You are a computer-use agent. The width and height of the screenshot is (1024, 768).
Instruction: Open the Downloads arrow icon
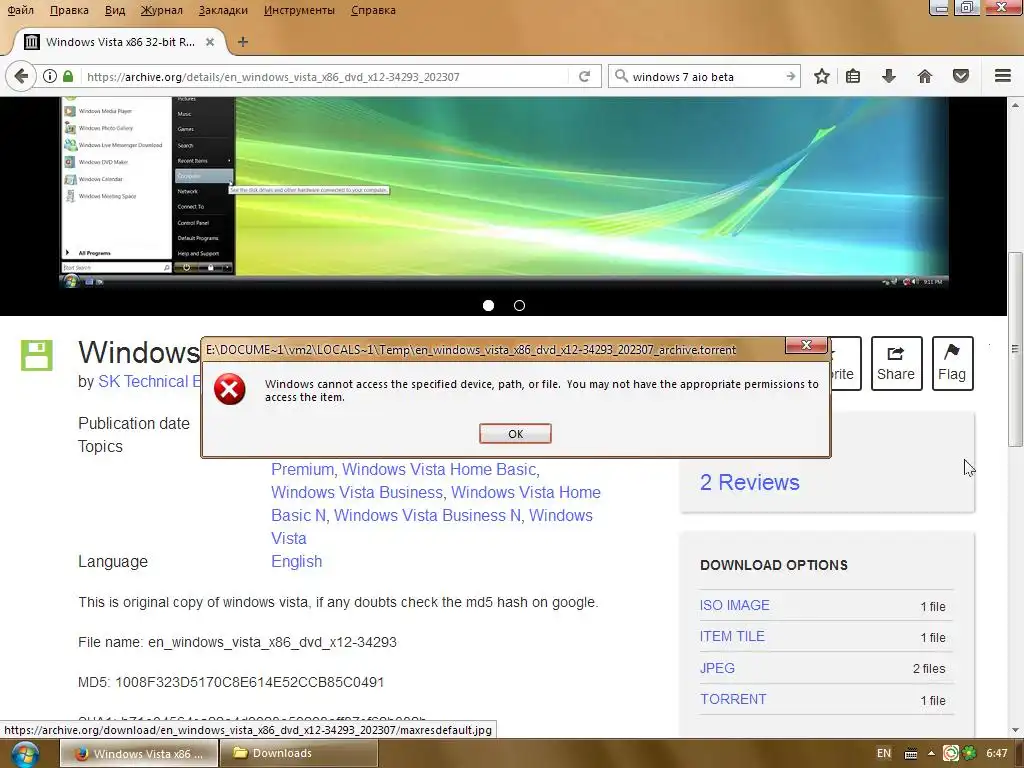point(889,76)
